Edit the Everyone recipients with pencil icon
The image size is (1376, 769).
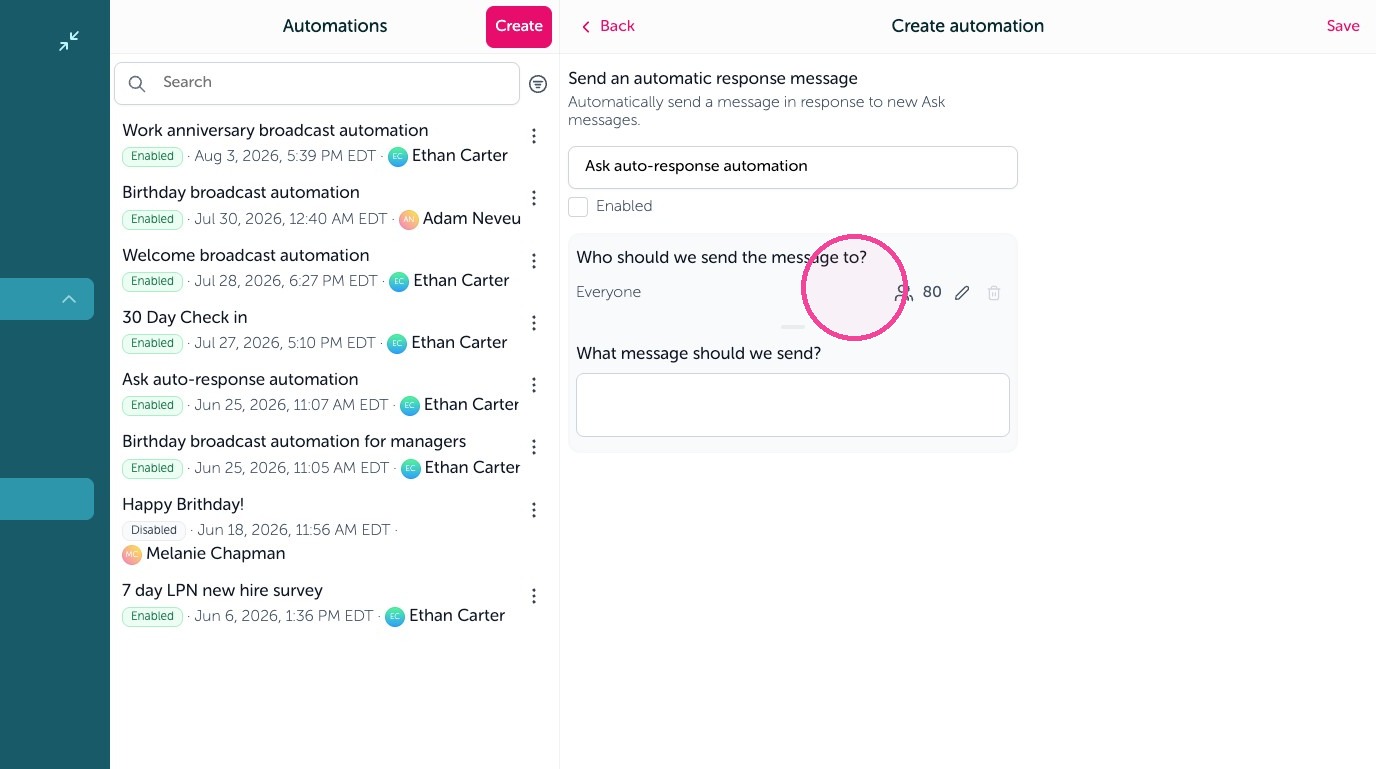point(962,293)
